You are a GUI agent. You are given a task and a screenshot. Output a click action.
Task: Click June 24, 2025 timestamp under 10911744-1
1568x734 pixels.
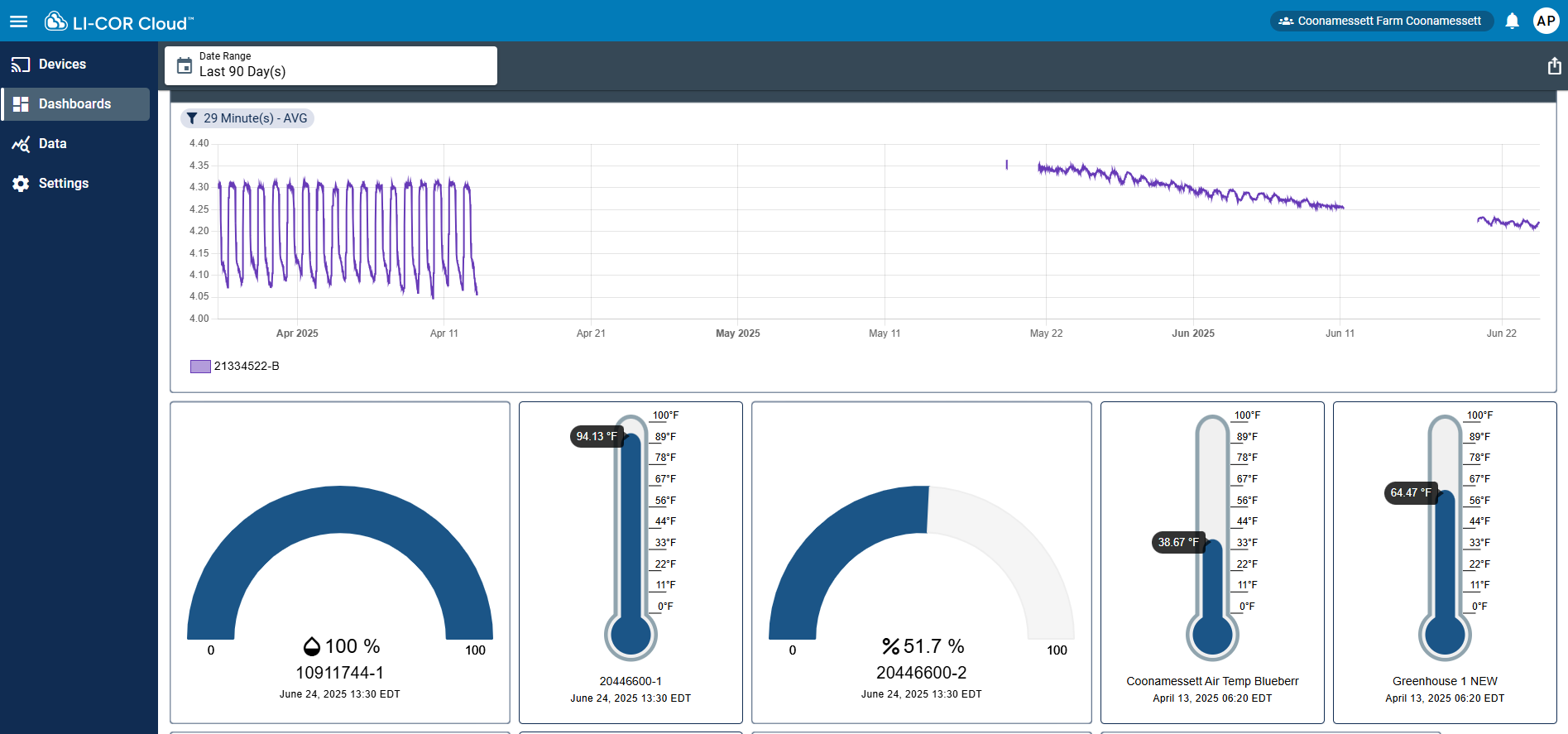[x=340, y=694]
